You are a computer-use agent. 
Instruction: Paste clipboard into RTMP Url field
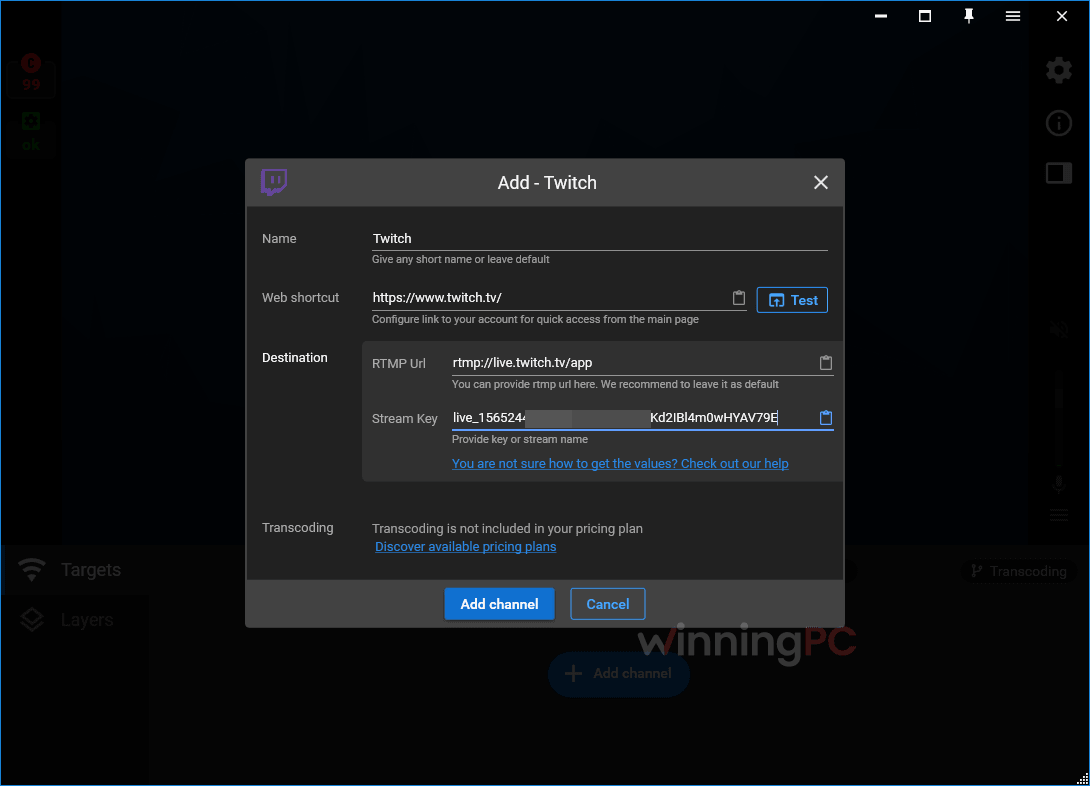coord(825,363)
